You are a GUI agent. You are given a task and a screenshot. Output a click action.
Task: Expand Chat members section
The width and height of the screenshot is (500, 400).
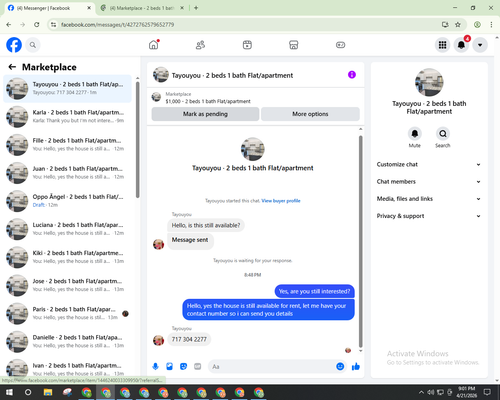click(429, 182)
